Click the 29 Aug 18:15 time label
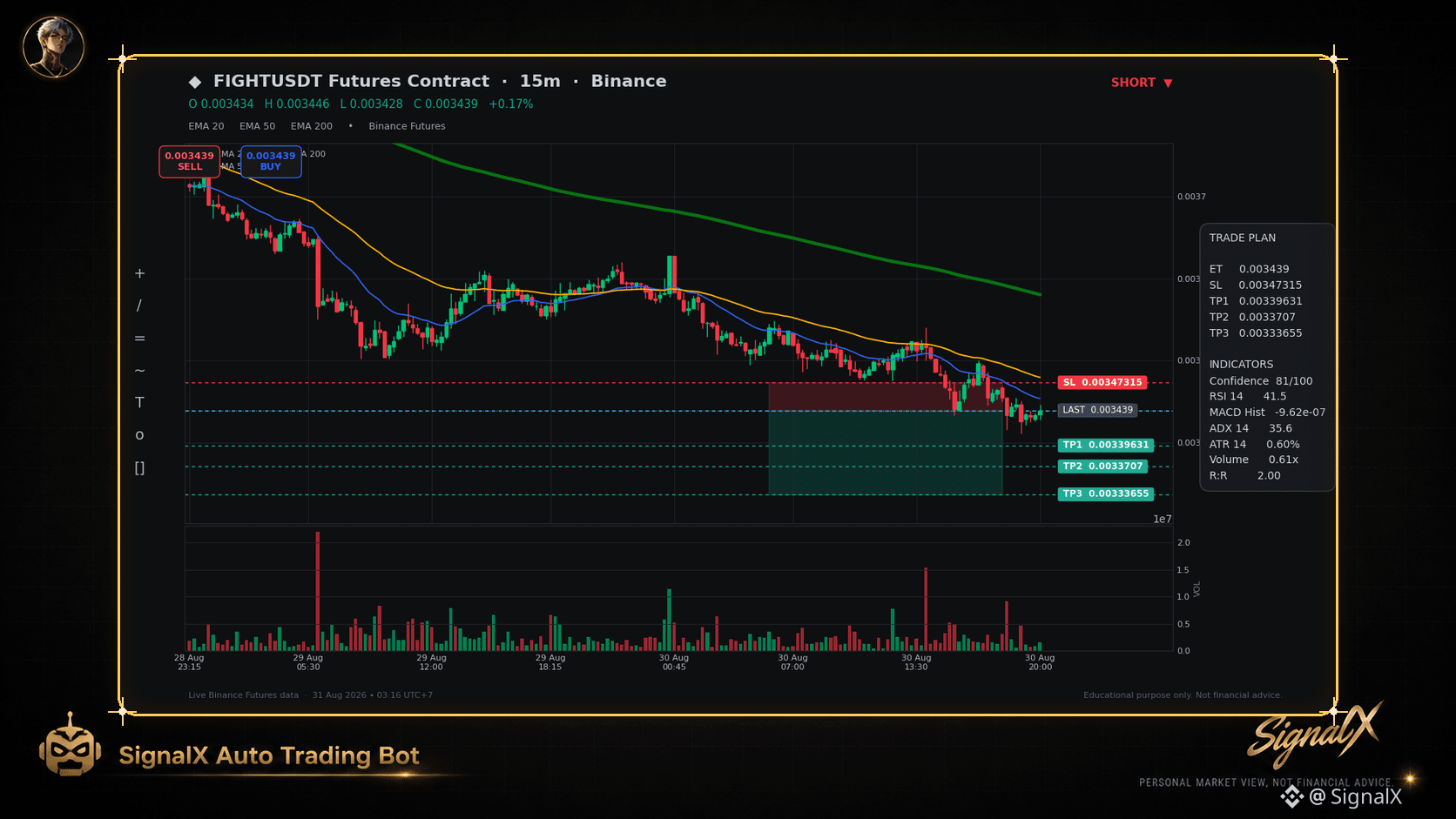 (550, 662)
